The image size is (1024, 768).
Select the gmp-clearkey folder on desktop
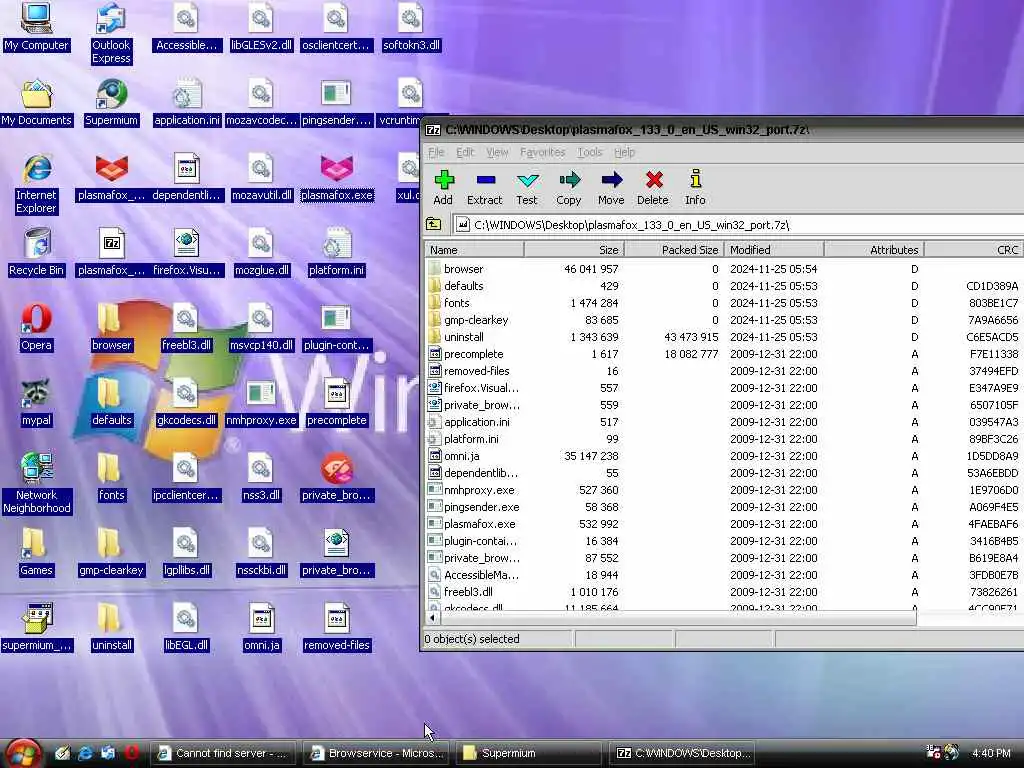click(x=111, y=552)
